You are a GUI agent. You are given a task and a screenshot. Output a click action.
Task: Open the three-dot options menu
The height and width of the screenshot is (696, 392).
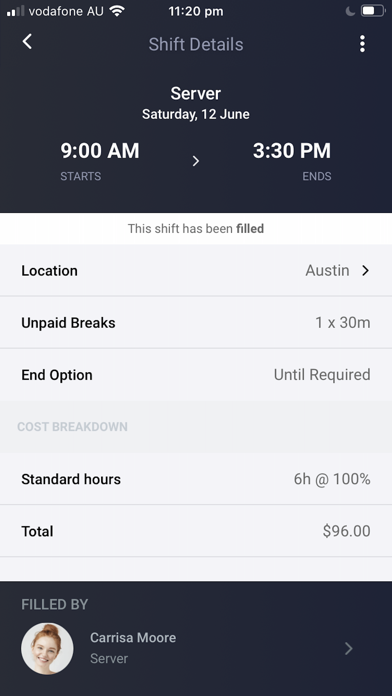(362, 44)
